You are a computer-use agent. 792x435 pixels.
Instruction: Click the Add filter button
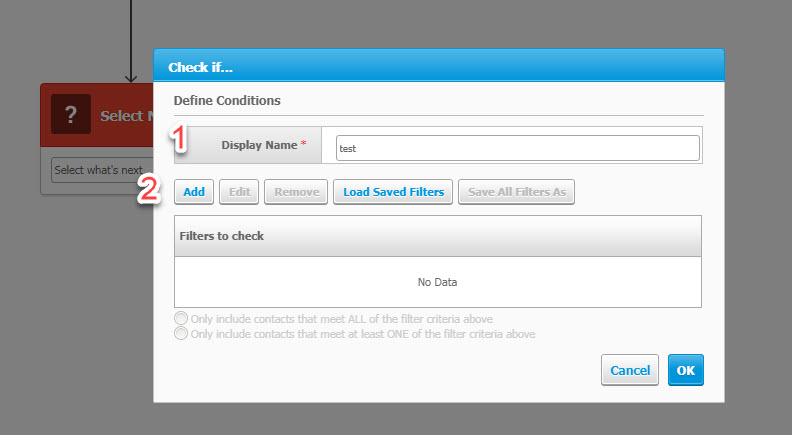[x=194, y=192]
